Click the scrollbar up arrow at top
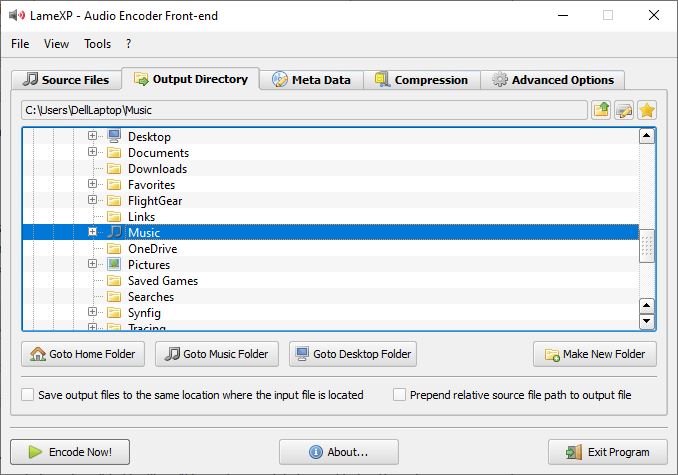The image size is (678, 475). [x=646, y=136]
